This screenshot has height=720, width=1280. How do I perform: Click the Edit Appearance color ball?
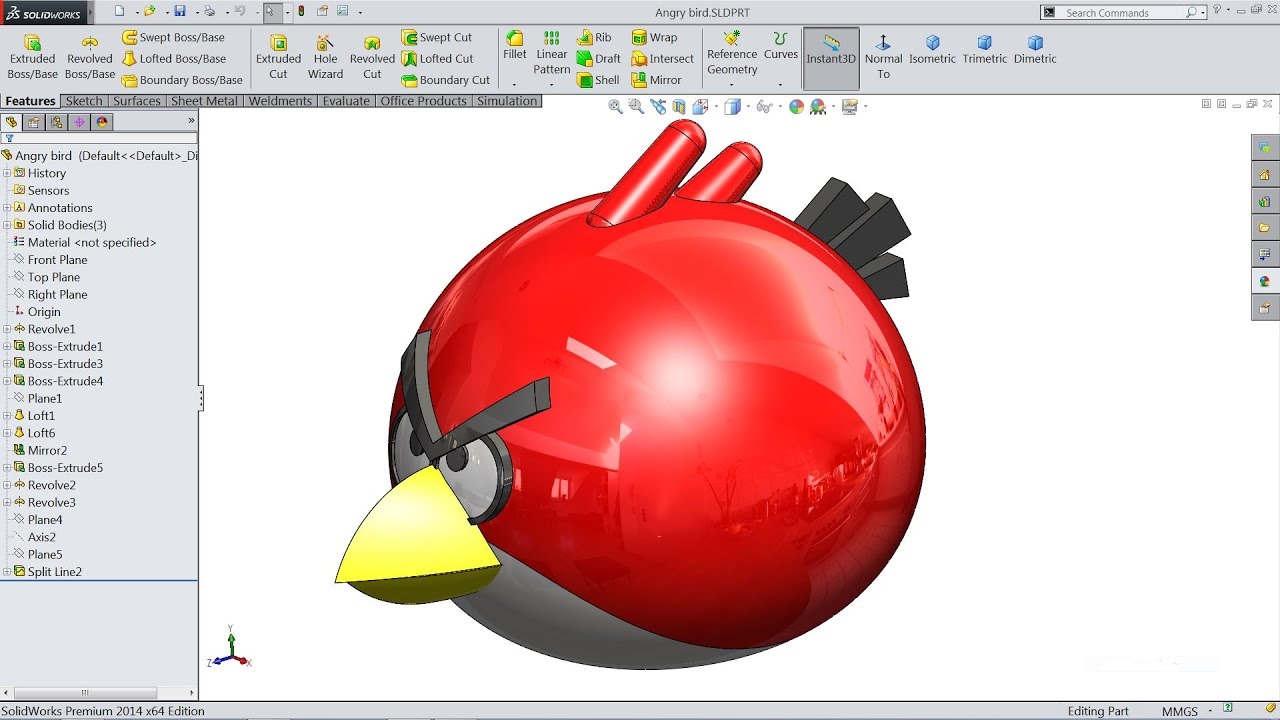(x=796, y=106)
